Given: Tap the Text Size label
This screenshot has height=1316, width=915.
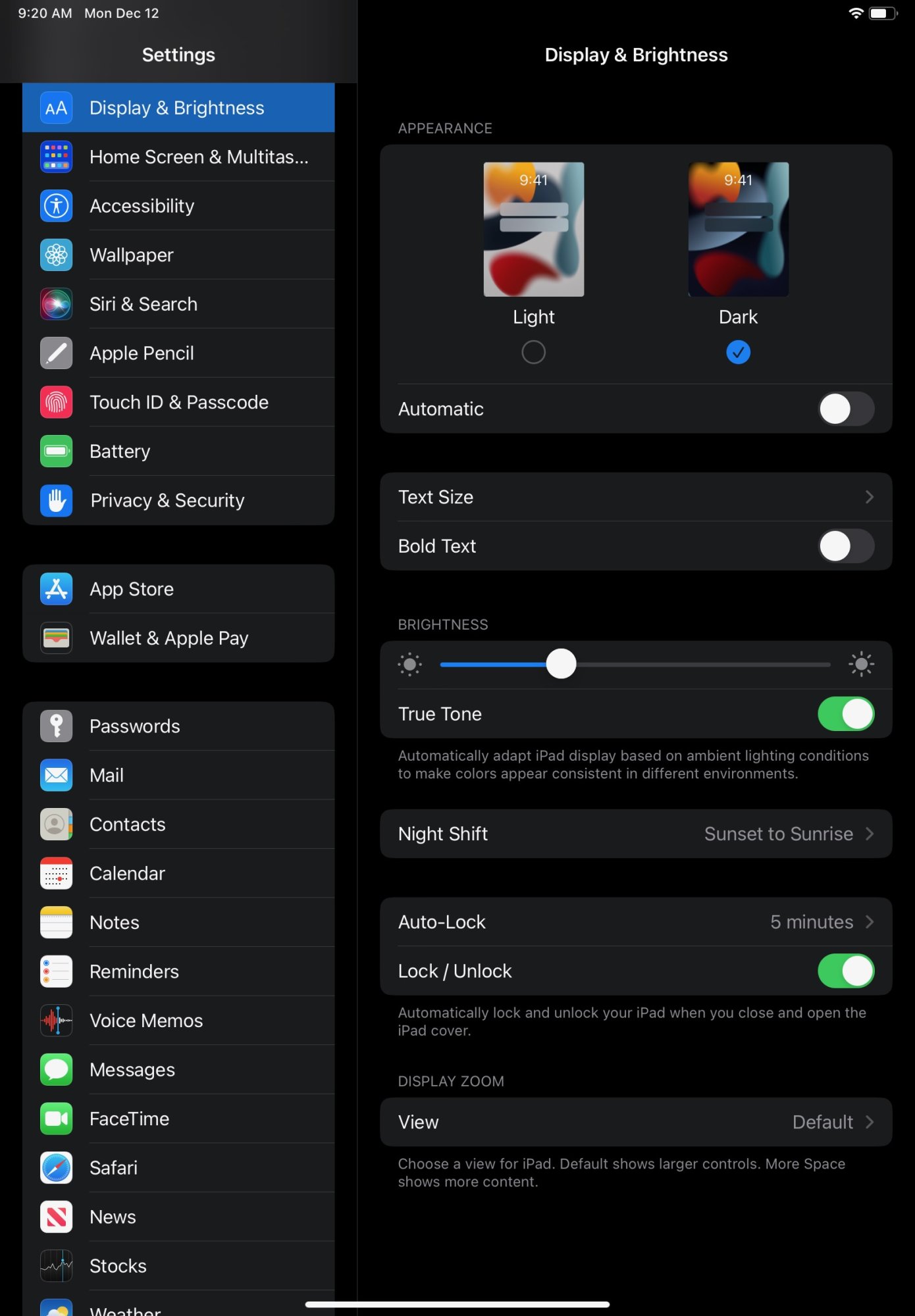Looking at the screenshot, I should (x=436, y=497).
